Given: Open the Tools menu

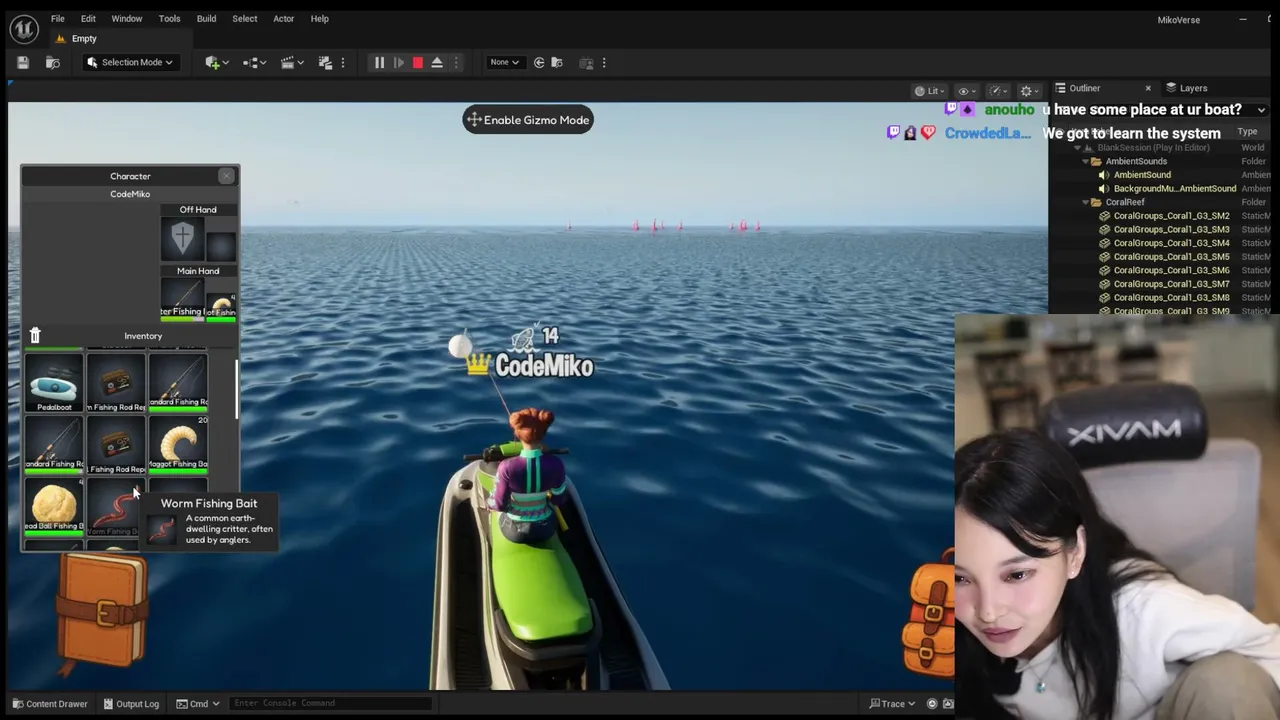Looking at the screenshot, I should (169, 19).
